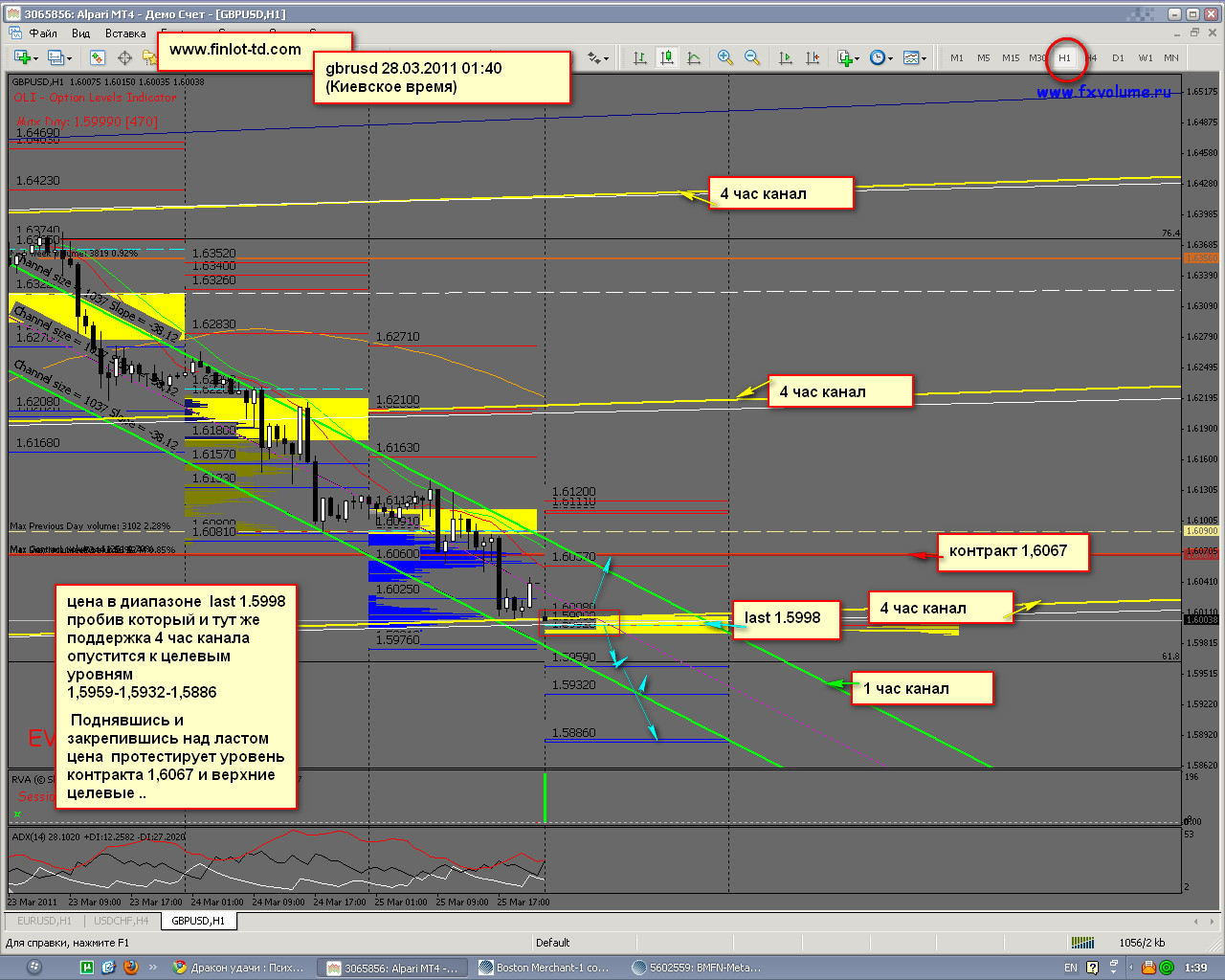Select the D1 timeframe button

[x=1118, y=57]
